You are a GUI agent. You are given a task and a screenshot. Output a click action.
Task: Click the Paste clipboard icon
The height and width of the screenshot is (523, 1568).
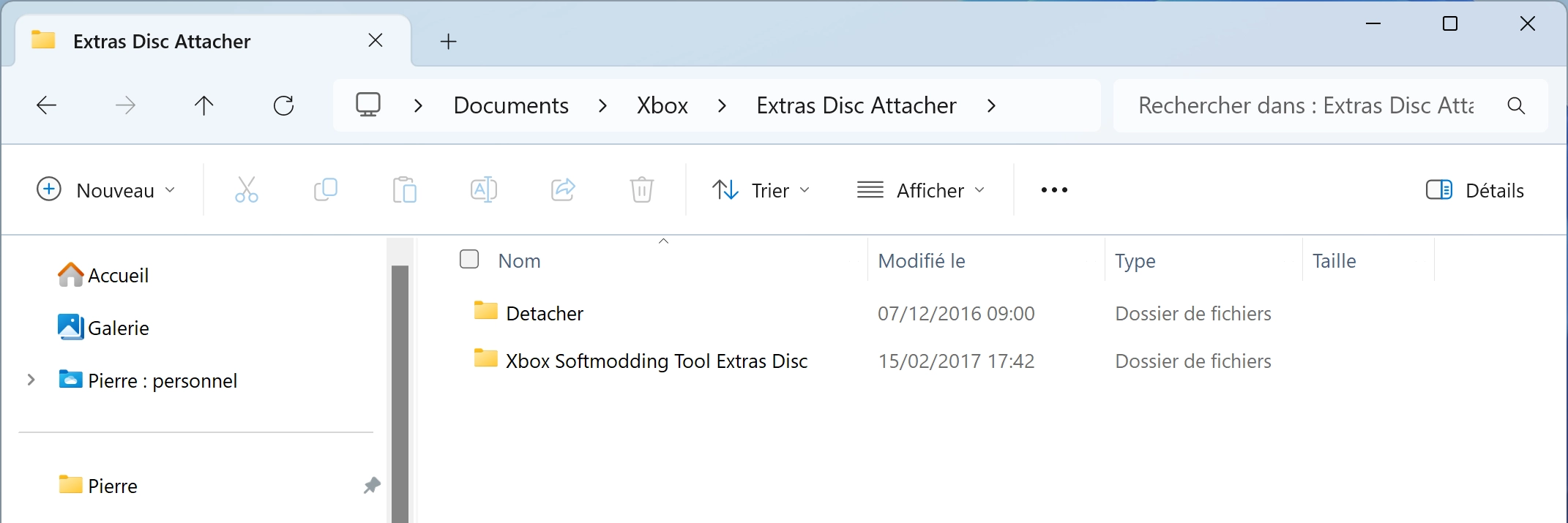click(x=404, y=190)
